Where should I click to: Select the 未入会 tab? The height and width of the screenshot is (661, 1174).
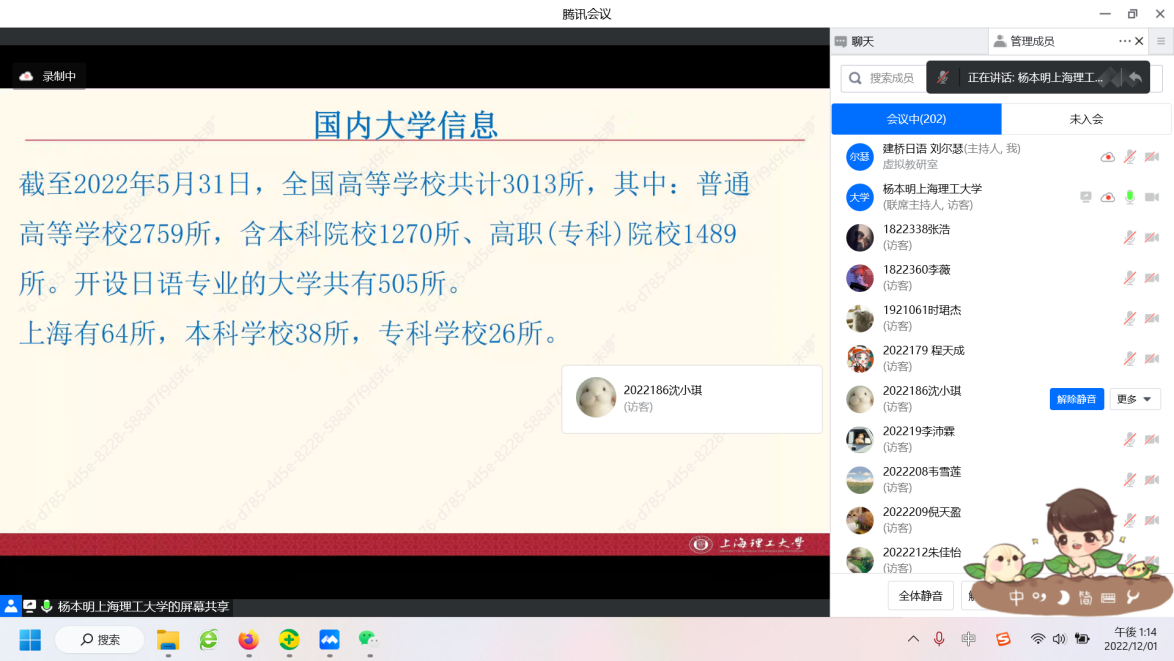click(x=1086, y=119)
